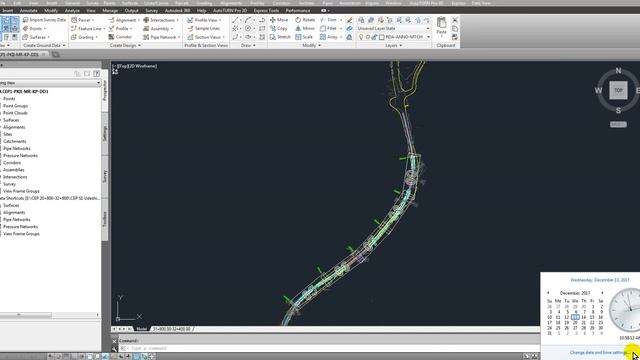Viewport: 640px width, 360px height.
Task: Select the Profile tool in Create Design
Action: (120, 29)
